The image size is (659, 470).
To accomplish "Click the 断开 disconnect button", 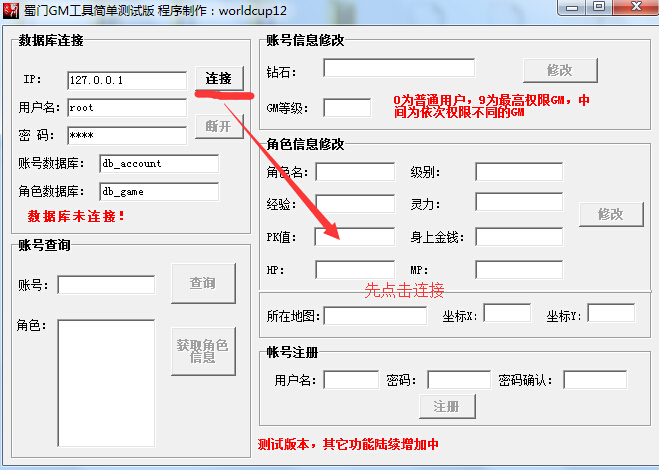I will point(219,127).
